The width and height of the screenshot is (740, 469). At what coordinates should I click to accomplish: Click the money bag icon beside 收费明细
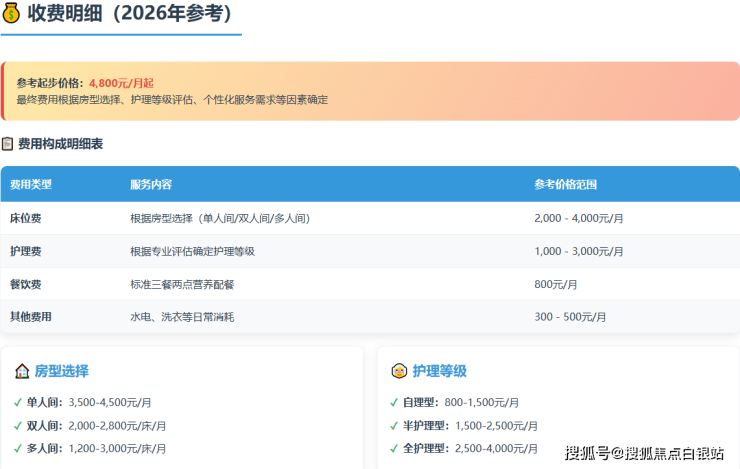pyautogui.click(x=11, y=14)
